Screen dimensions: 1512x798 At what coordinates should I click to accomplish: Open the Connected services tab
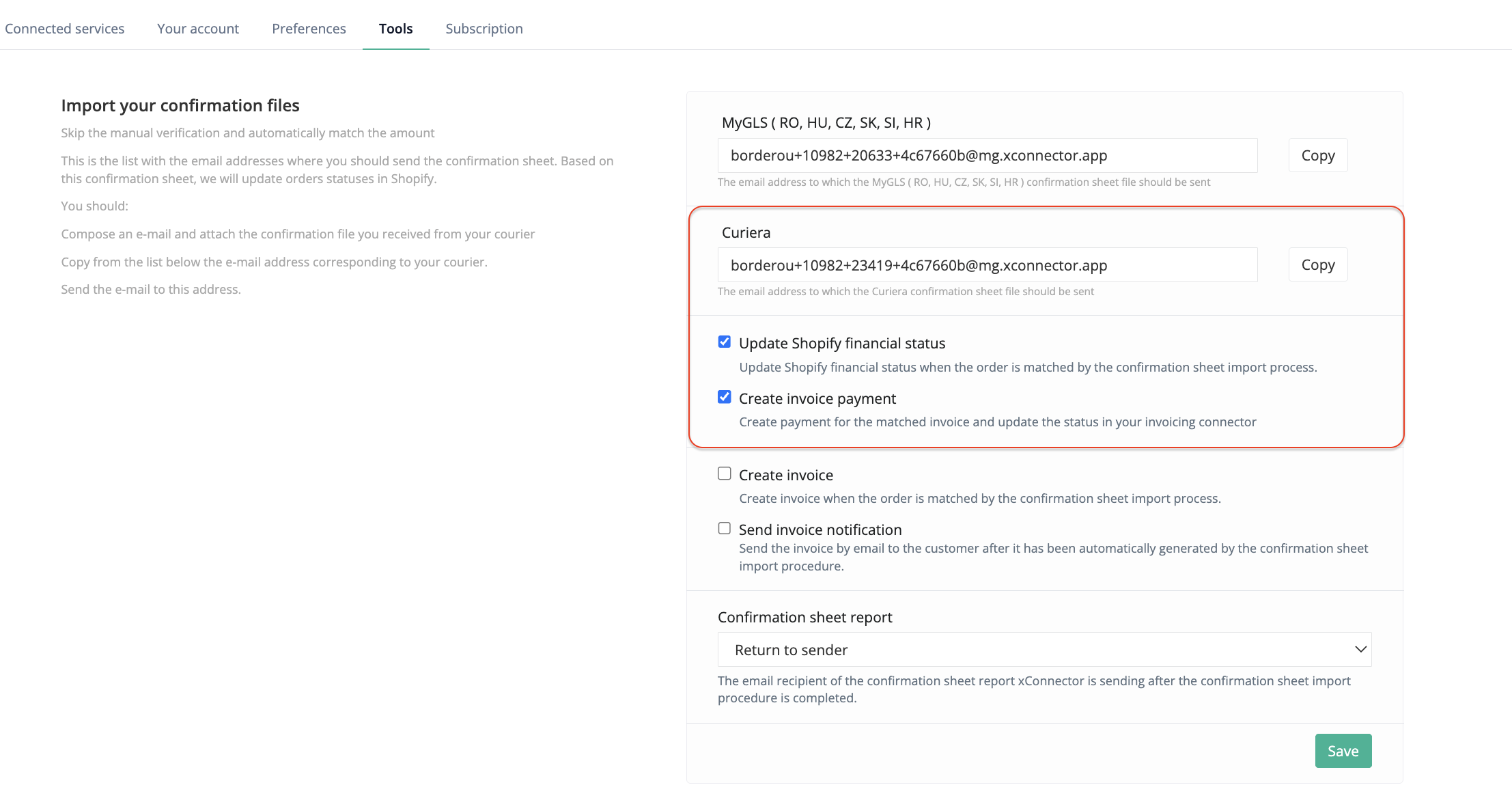[65, 29]
